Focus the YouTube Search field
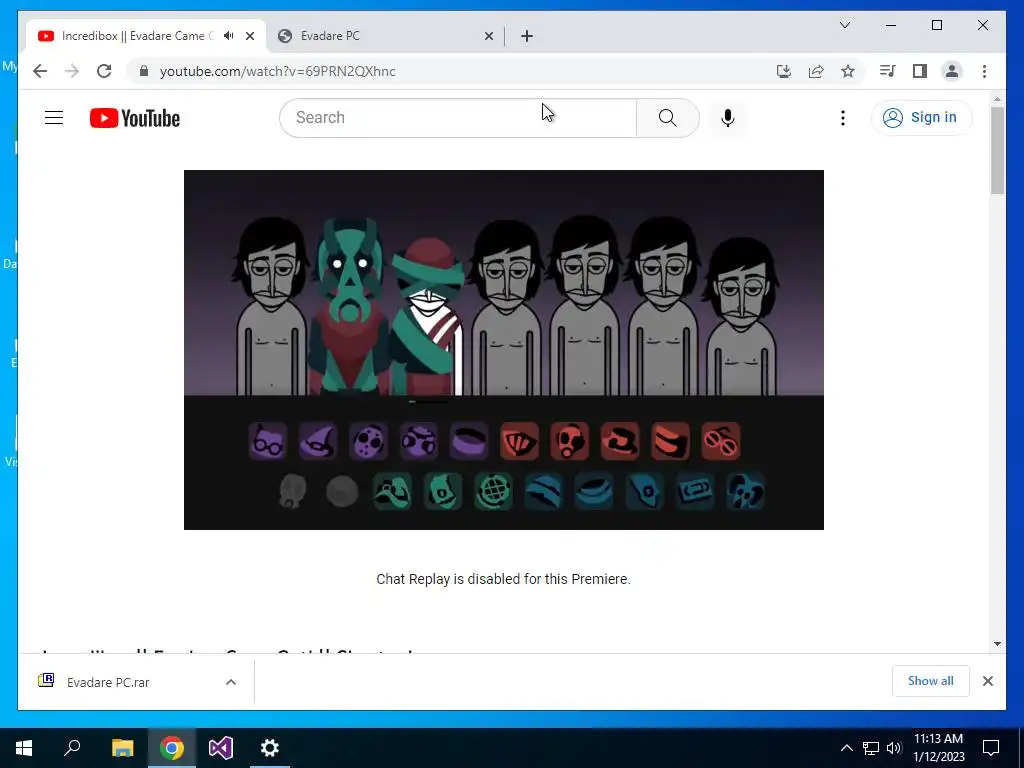The image size is (1024, 768). tap(458, 118)
